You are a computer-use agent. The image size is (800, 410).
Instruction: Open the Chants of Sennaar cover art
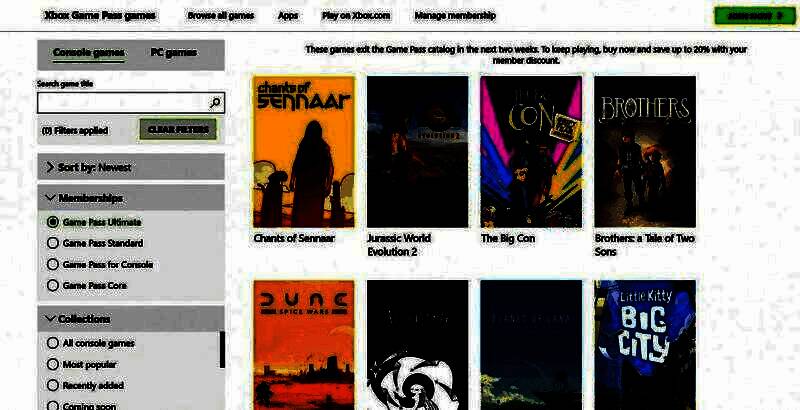pyautogui.click(x=304, y=152)
